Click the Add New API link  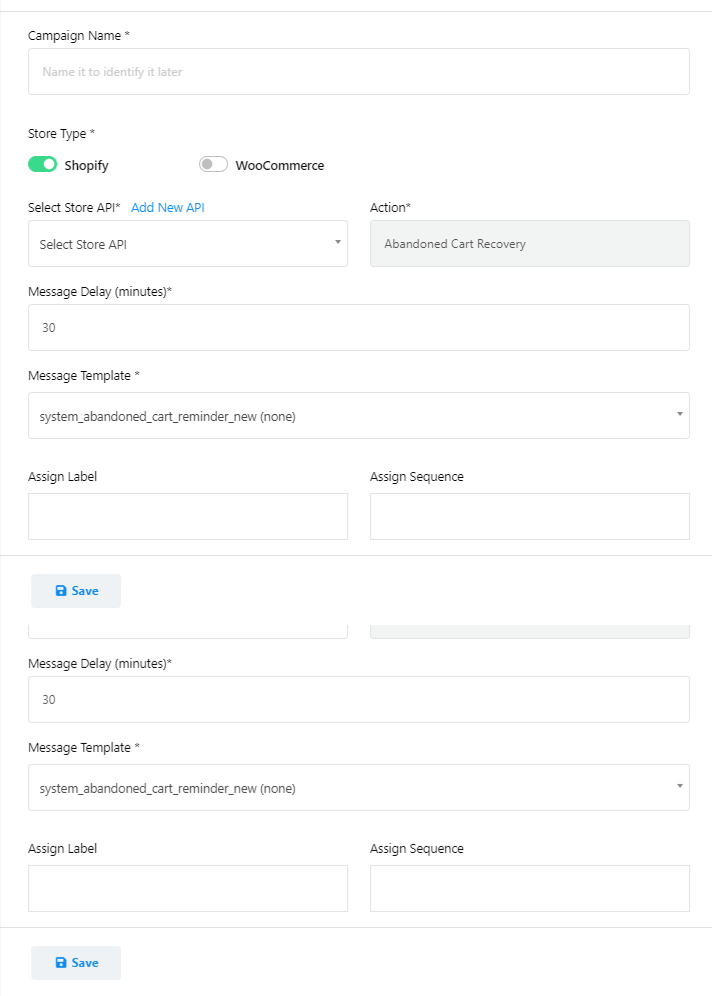[x=168, y=207]
